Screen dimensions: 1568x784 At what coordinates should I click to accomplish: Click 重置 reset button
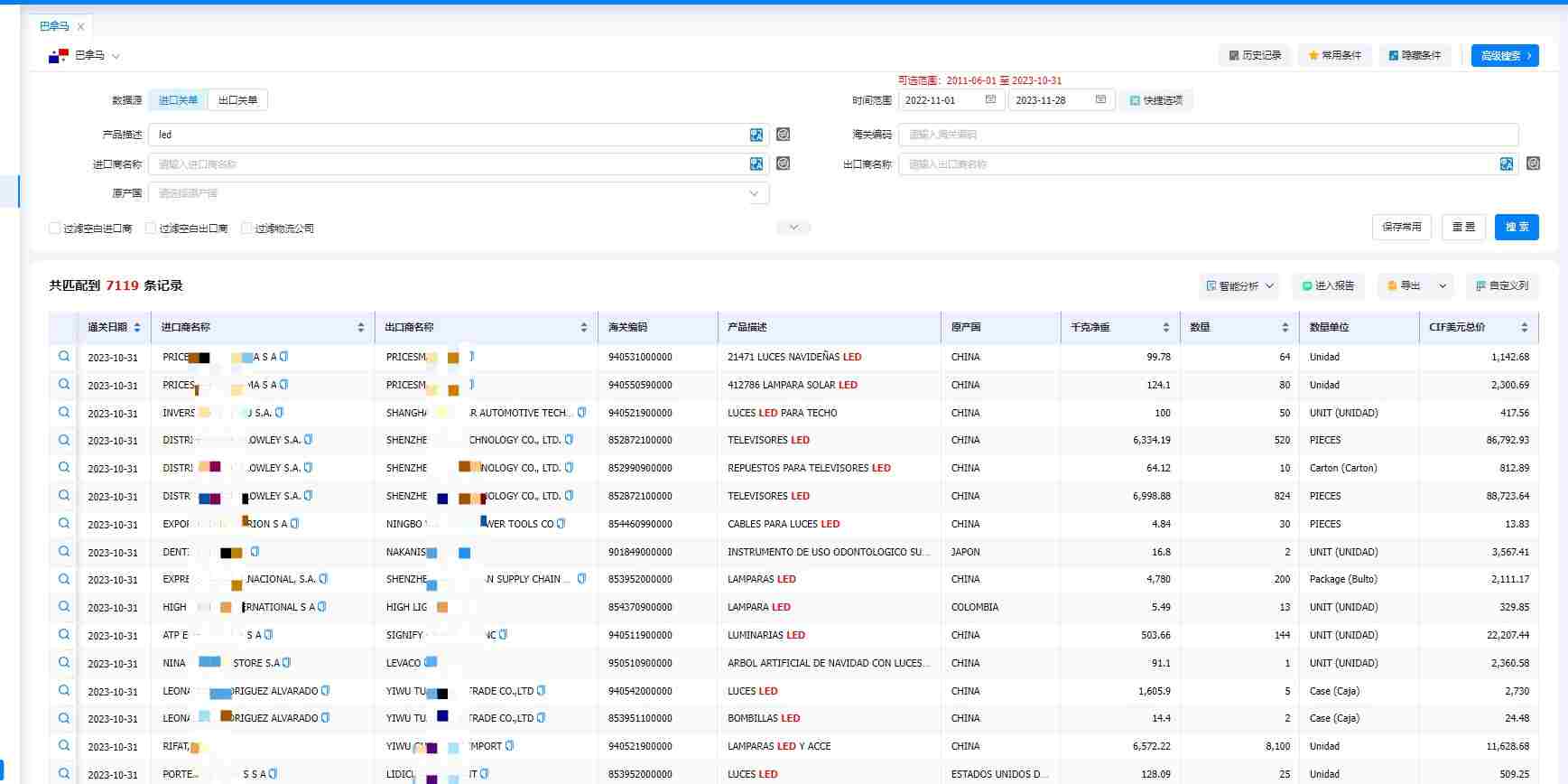1464,227
